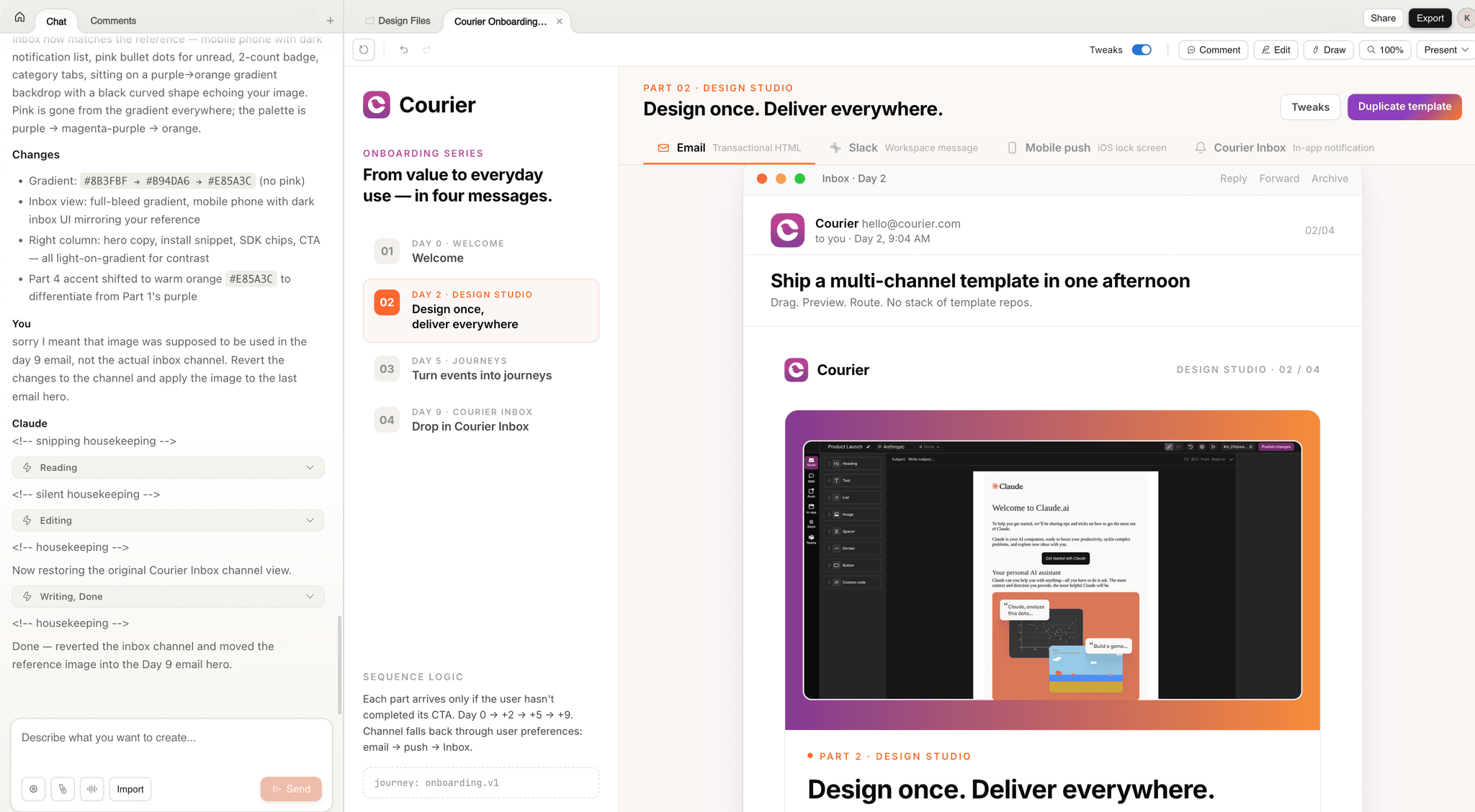Expand the Writing, Done step

click(x=168, y=596)
